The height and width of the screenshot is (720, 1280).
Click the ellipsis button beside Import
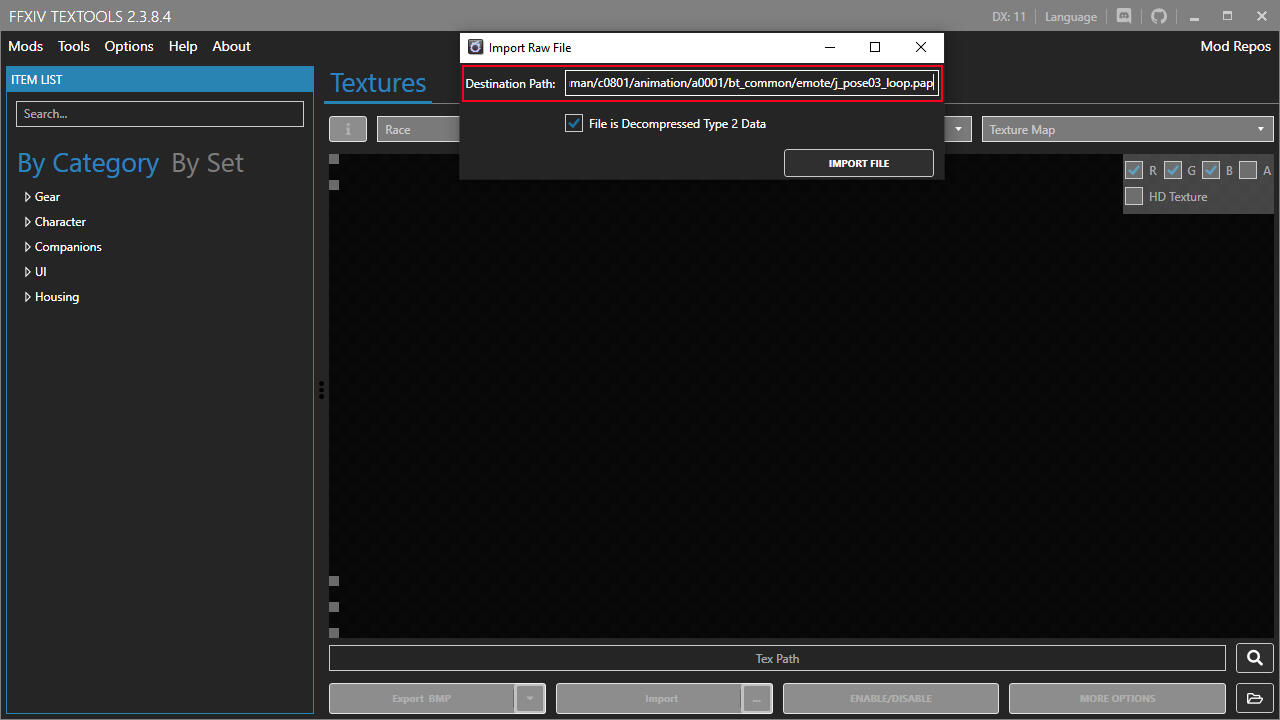[756, 698]
